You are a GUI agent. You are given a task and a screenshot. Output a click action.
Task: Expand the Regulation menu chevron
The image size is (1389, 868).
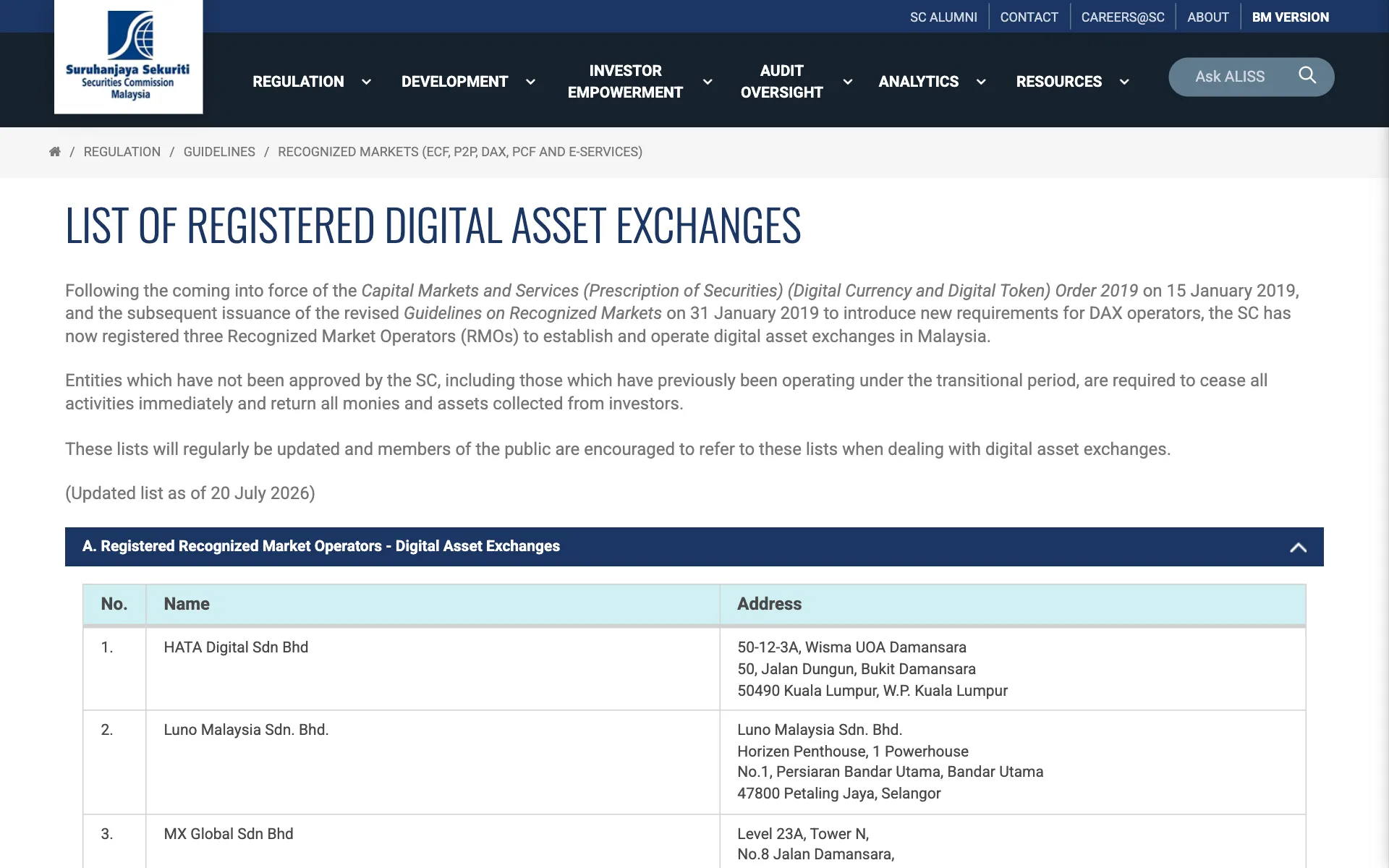pos(366,82)
